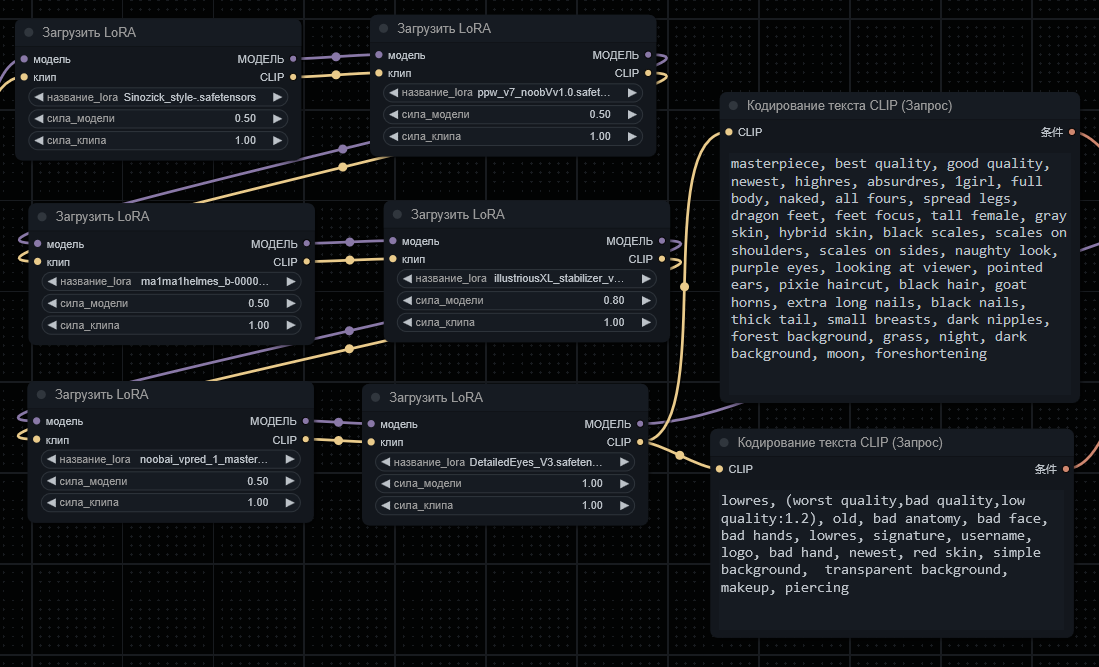The height and width of the screenshot is (667, 1099).
Task: Click модель input port of noobai_vpred_1_master node
Action: tap(36, 421)
